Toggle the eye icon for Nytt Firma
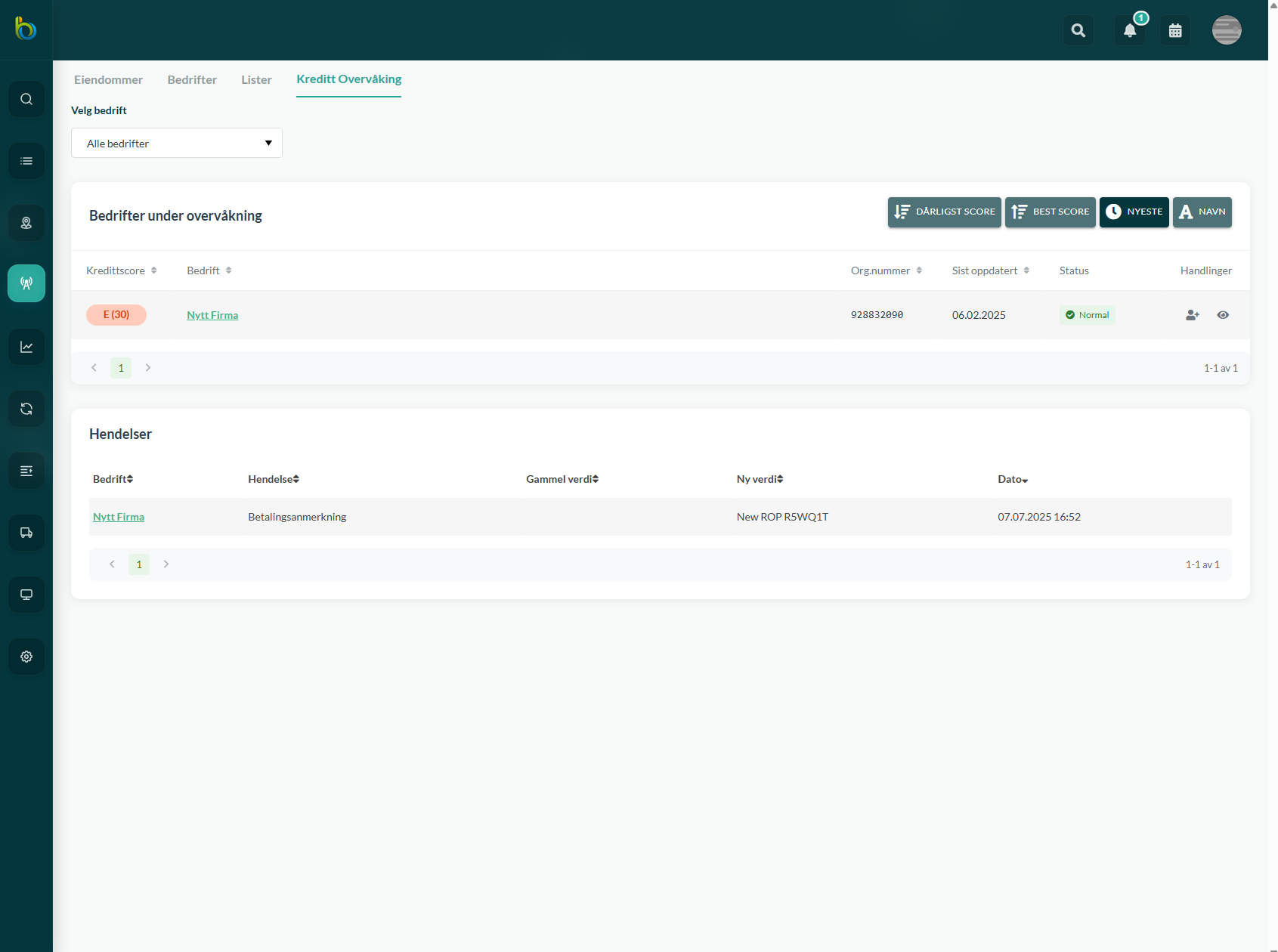The width and height of the screenshot is (1278, 952). click(1223, 315)
